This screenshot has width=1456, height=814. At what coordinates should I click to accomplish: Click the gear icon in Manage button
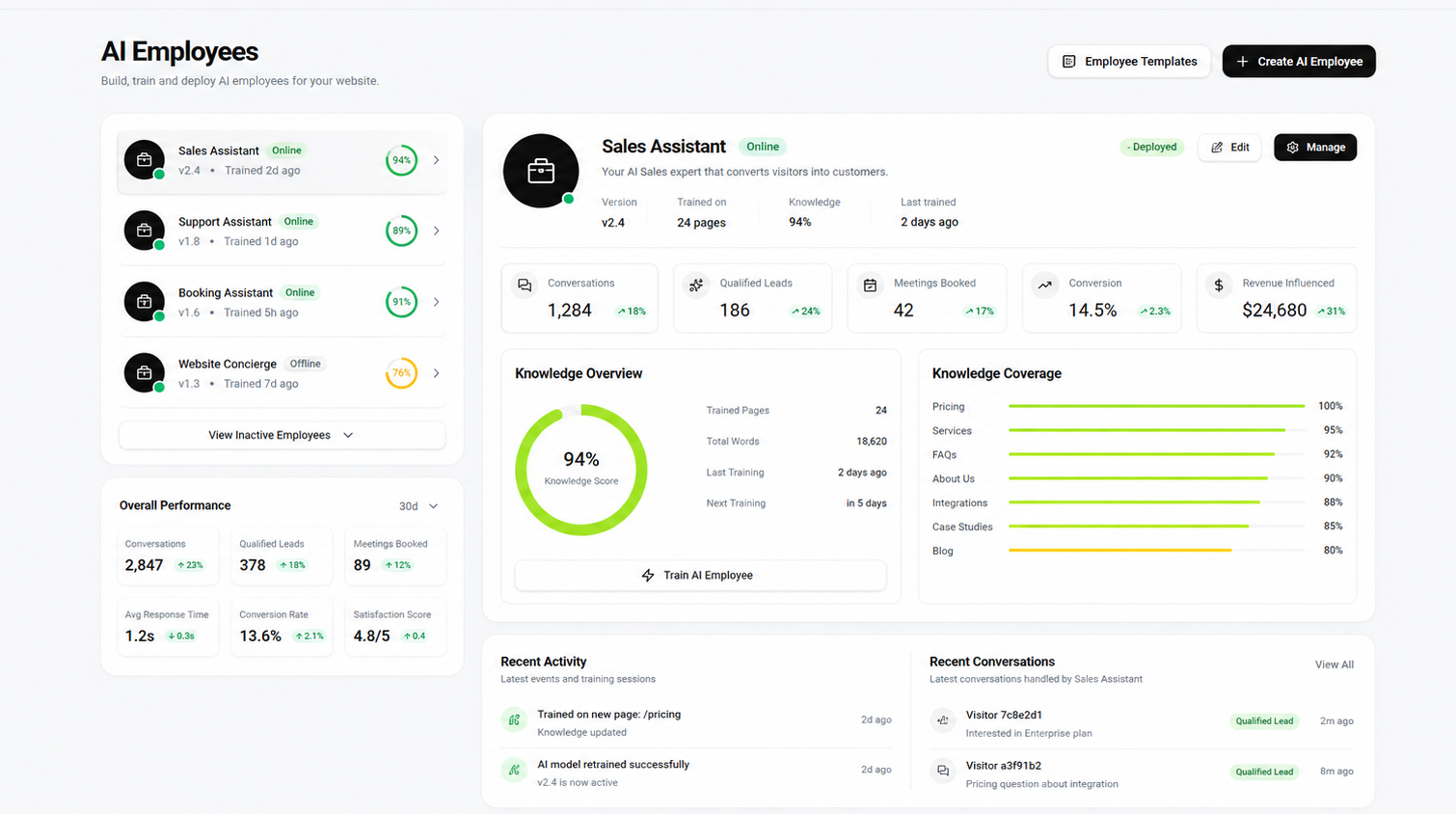click(1293, 148)
